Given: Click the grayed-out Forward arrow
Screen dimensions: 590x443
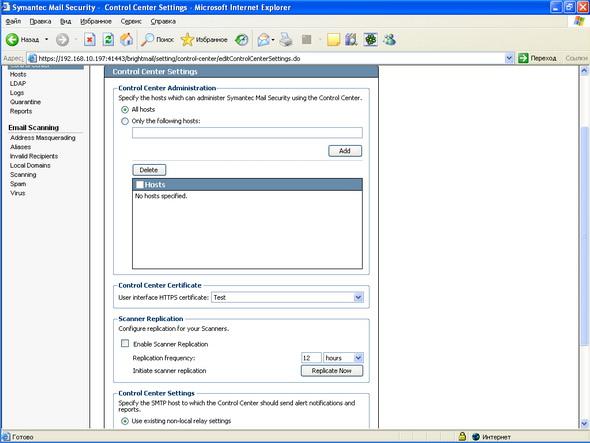Looking at the screenshot, I should click(62, 40).
